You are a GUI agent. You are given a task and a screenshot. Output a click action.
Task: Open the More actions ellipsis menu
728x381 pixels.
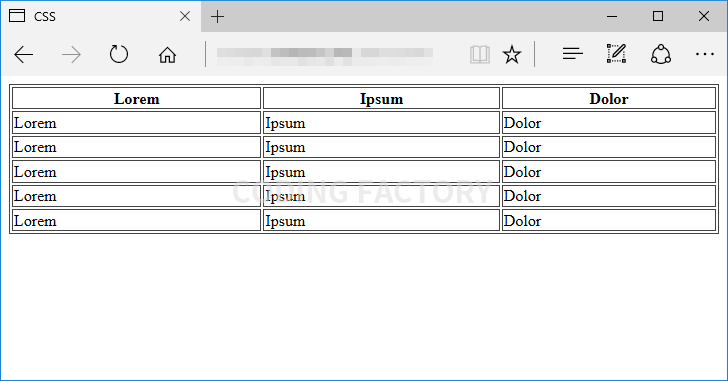pyautogui.click(x=705, y=54)
